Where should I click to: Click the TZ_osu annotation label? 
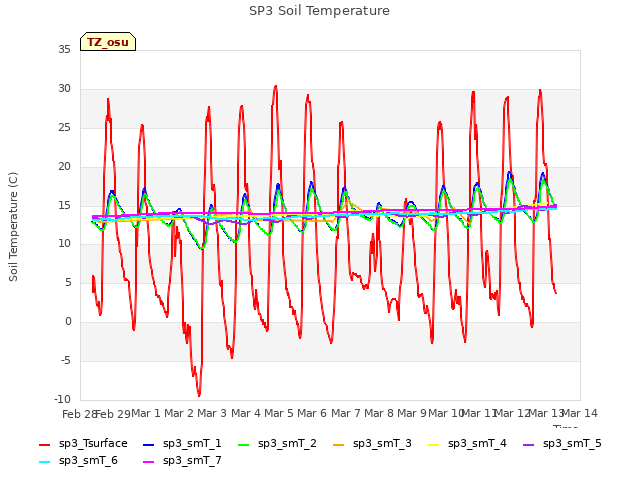(108, 42)
